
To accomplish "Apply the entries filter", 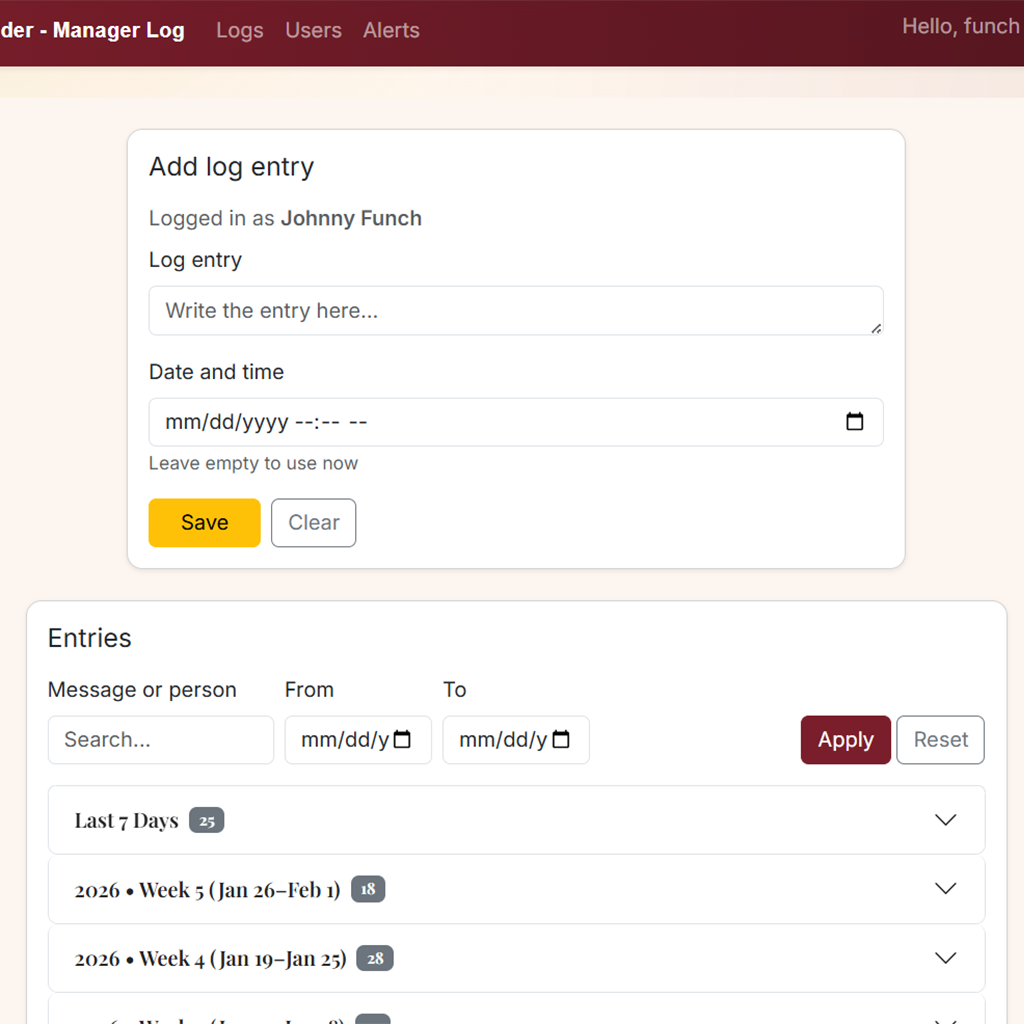I will 845,740.
